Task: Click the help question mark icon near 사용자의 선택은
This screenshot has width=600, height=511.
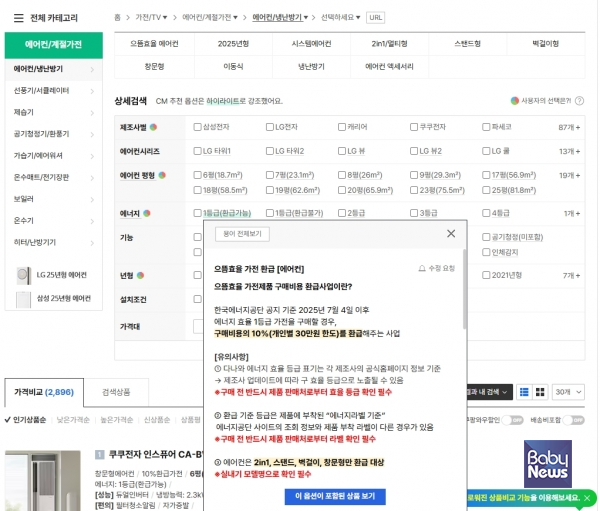Action: [x=579, y=101]
